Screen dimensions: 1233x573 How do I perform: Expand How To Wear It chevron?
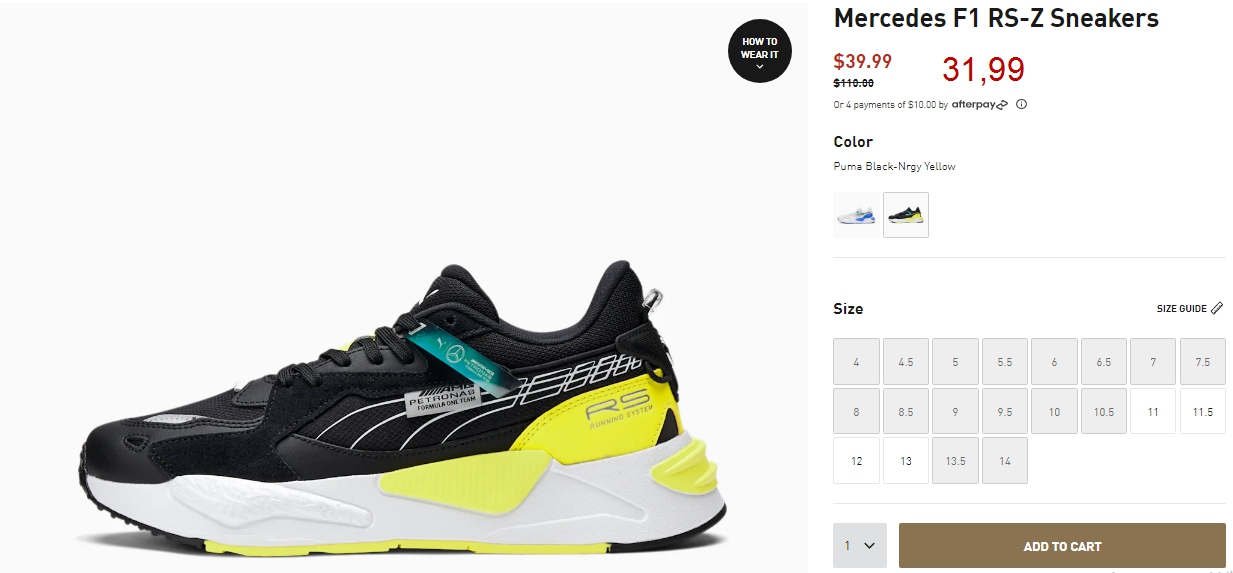760,67
